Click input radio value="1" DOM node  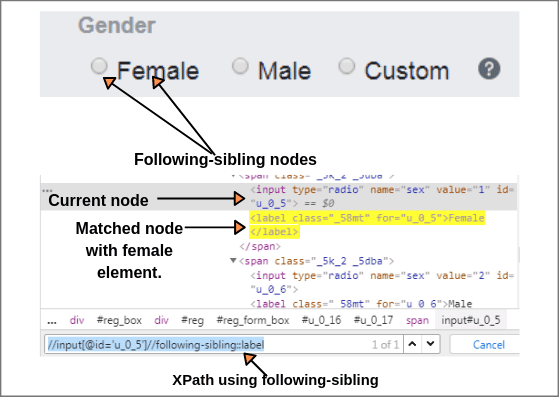coord(382,196)
